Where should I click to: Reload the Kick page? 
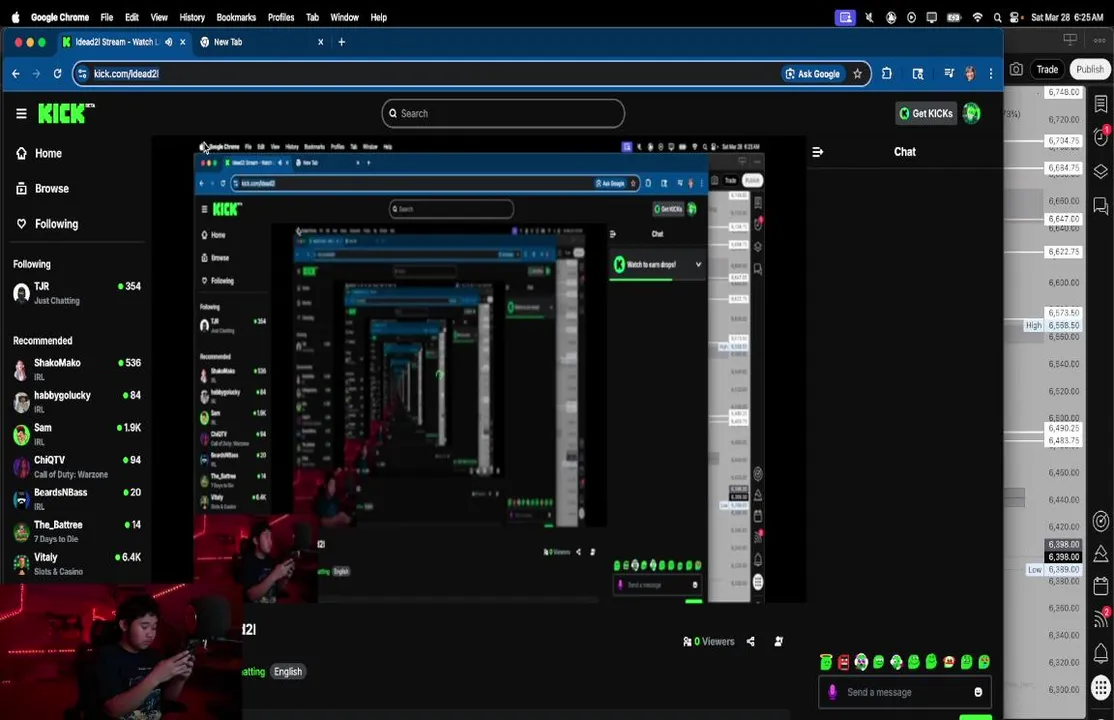[58, 74]
